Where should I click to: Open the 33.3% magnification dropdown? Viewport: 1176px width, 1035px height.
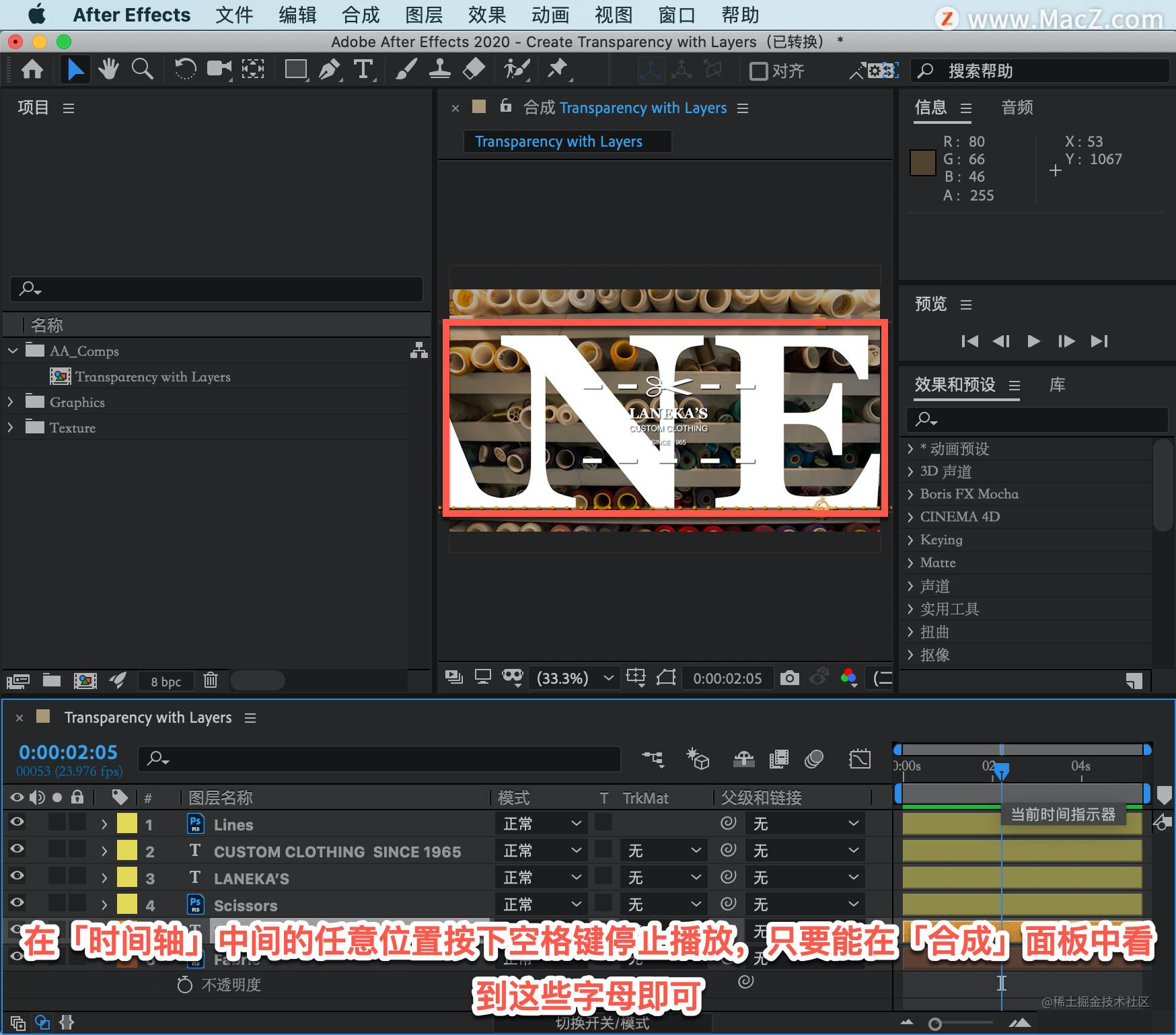[x=574, y=678]
